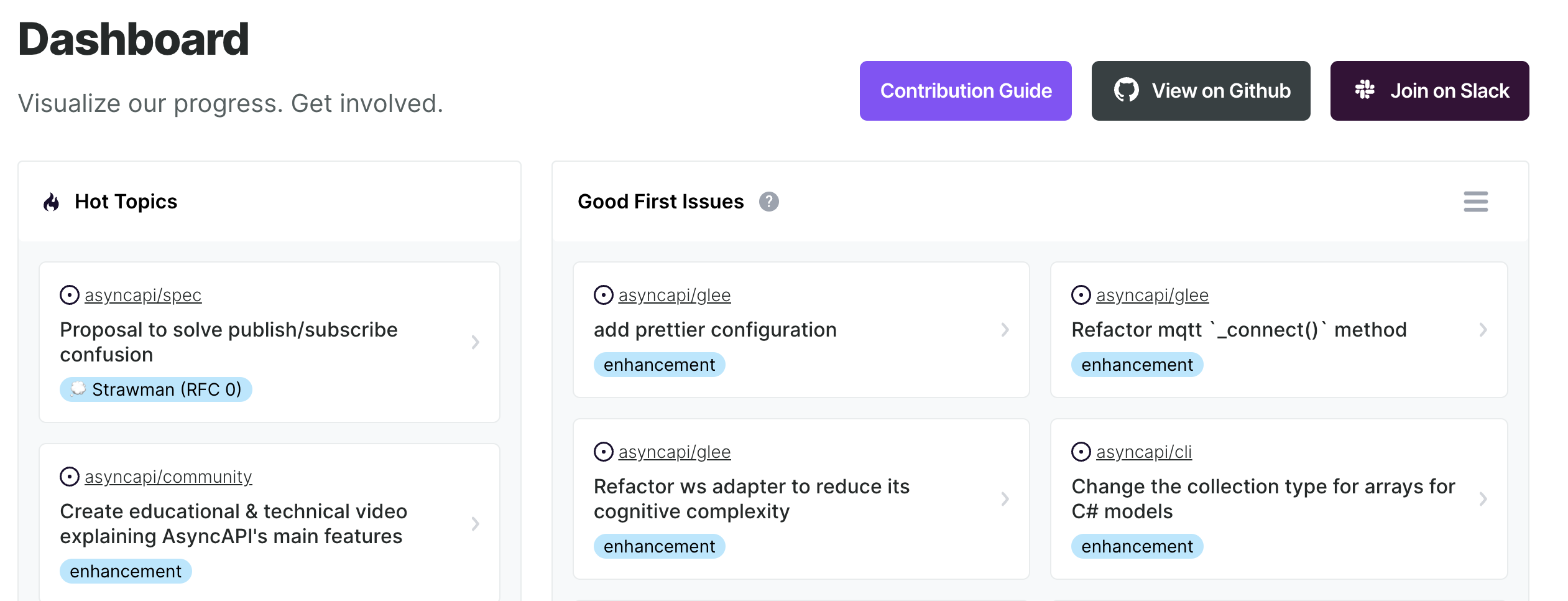Viewport: 1568px width, 601px height.
Task: Click the Slack logo icon
Action: [1365, 90]
